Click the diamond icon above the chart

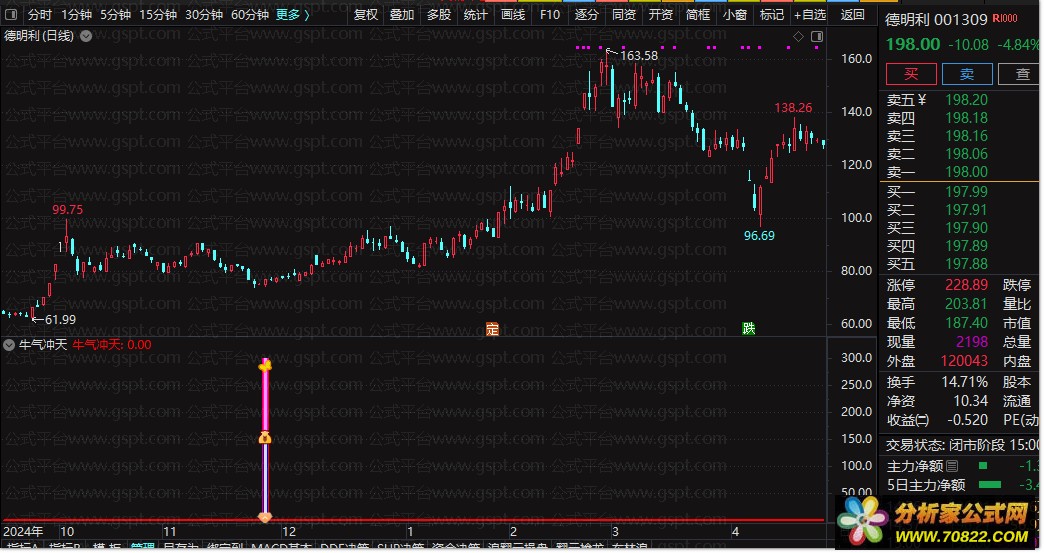[798, 37]
